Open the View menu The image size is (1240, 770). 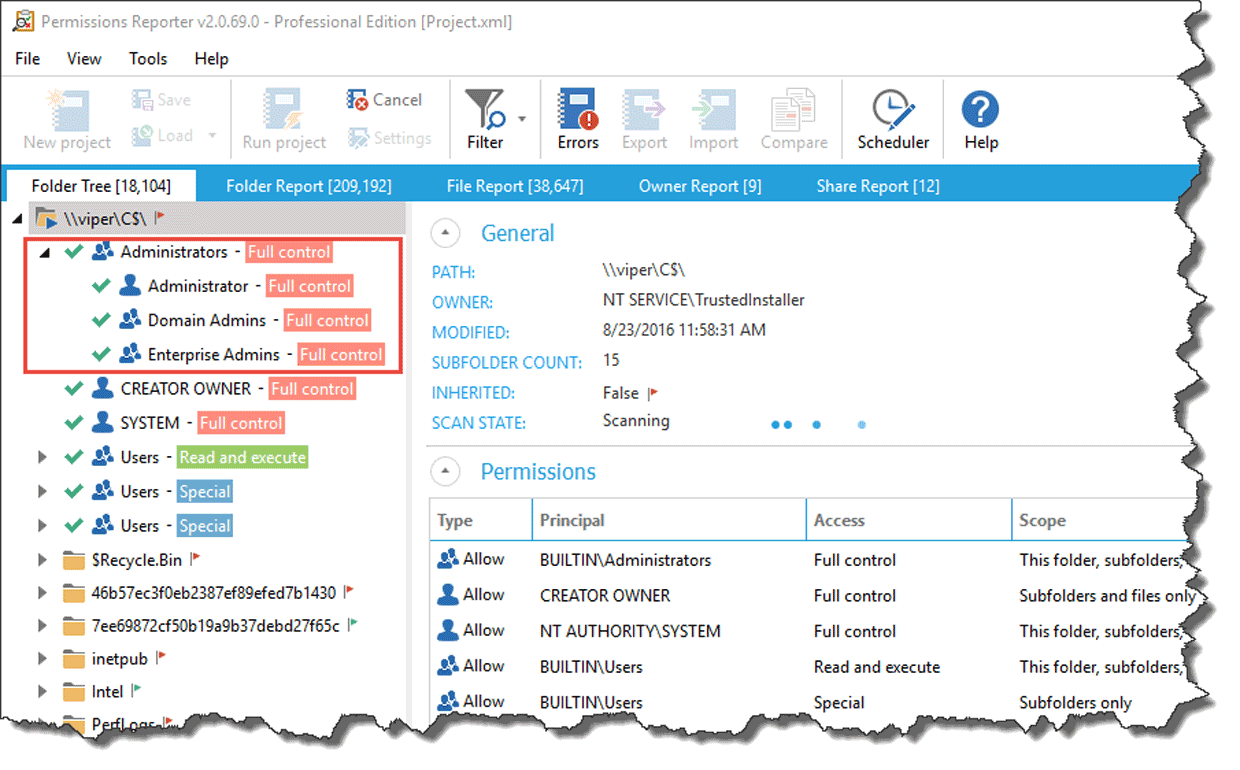(x=84, y=59)
